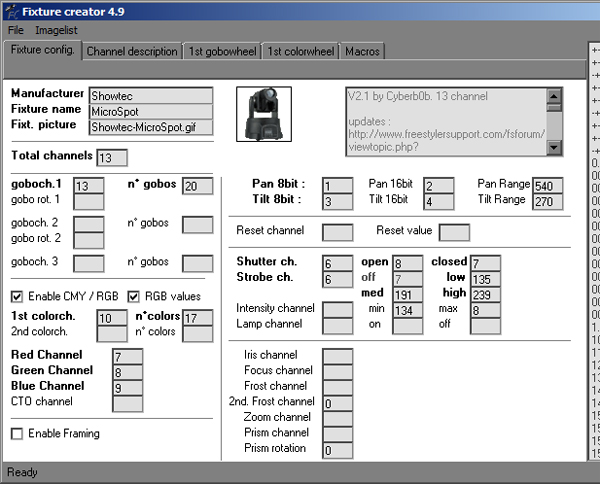Click the Tilt Range field with 270
Viewport: 600px width, 484px height.
pyautogui.click(x=548, y=202)
